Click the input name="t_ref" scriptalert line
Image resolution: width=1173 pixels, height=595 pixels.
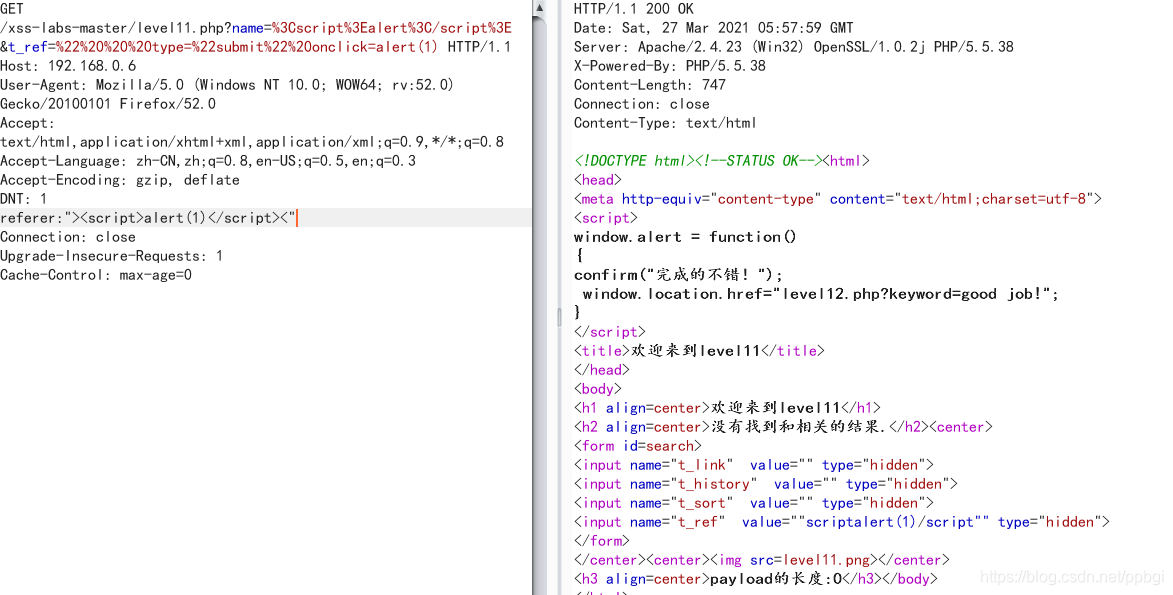tap(842, 522)
